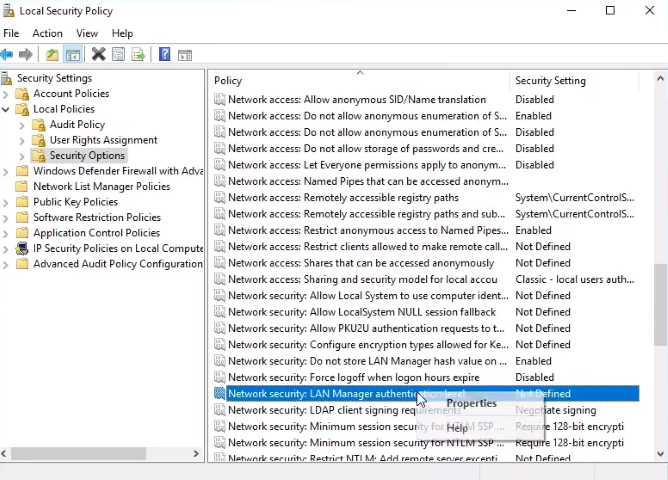Select the Local Policies tree label
The height and width of the screenshot is (480, 668).
tap(64, 109)
